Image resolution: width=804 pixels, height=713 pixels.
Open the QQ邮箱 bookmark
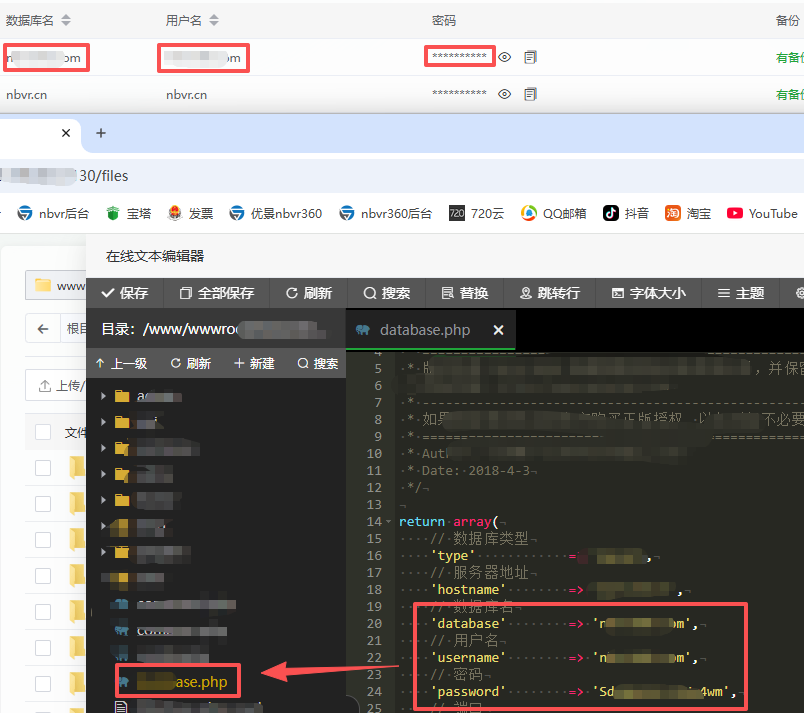point(553,213)
